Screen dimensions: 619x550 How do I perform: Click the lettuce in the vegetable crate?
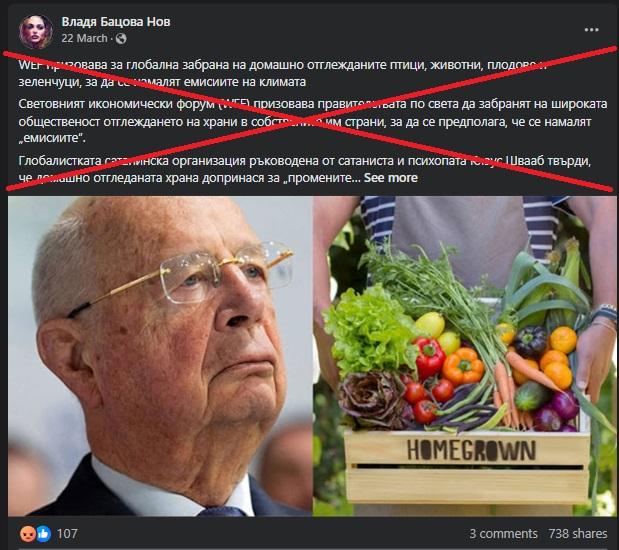367,330
